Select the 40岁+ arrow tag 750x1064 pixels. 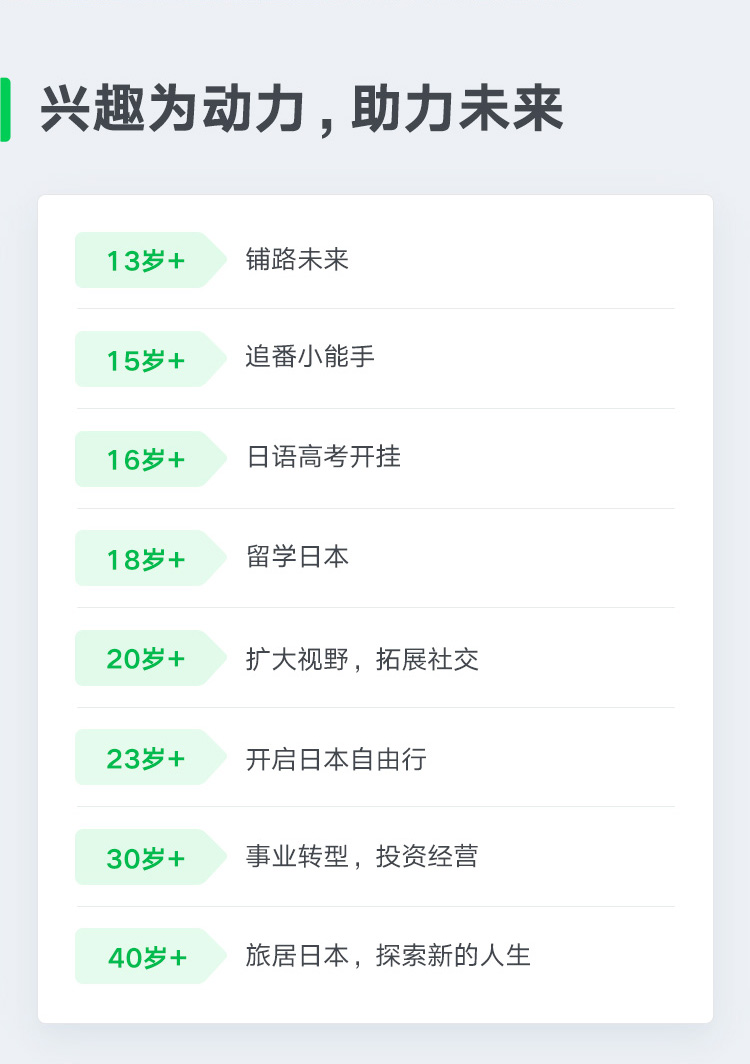[x=150, y=956]
